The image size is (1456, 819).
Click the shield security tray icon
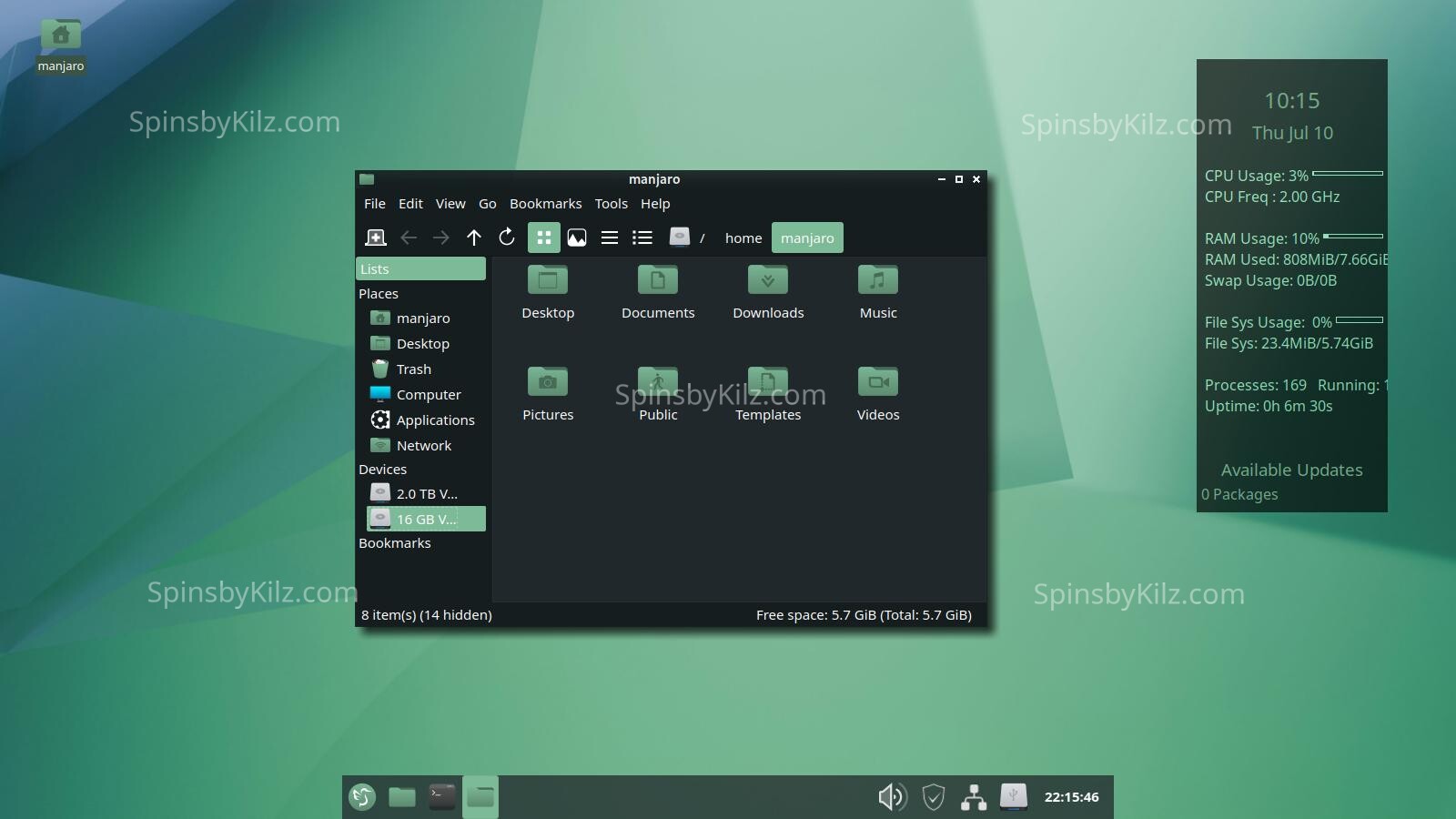point(934,797)
